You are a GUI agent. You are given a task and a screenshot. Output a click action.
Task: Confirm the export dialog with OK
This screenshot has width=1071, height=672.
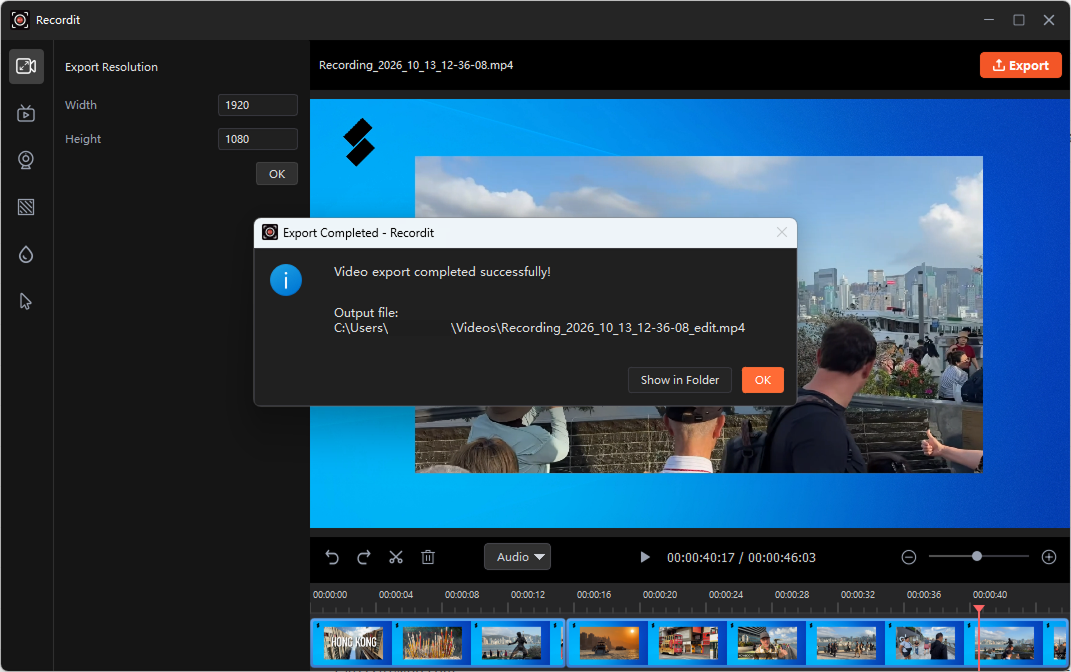point(762,380)
